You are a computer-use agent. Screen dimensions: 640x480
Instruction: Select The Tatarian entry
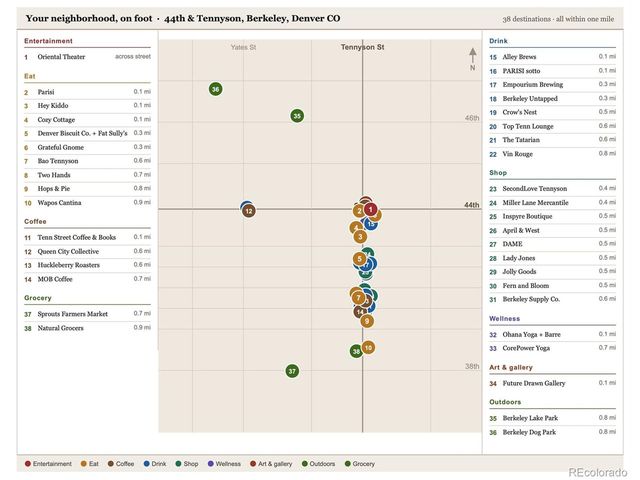tap(553, 140)
